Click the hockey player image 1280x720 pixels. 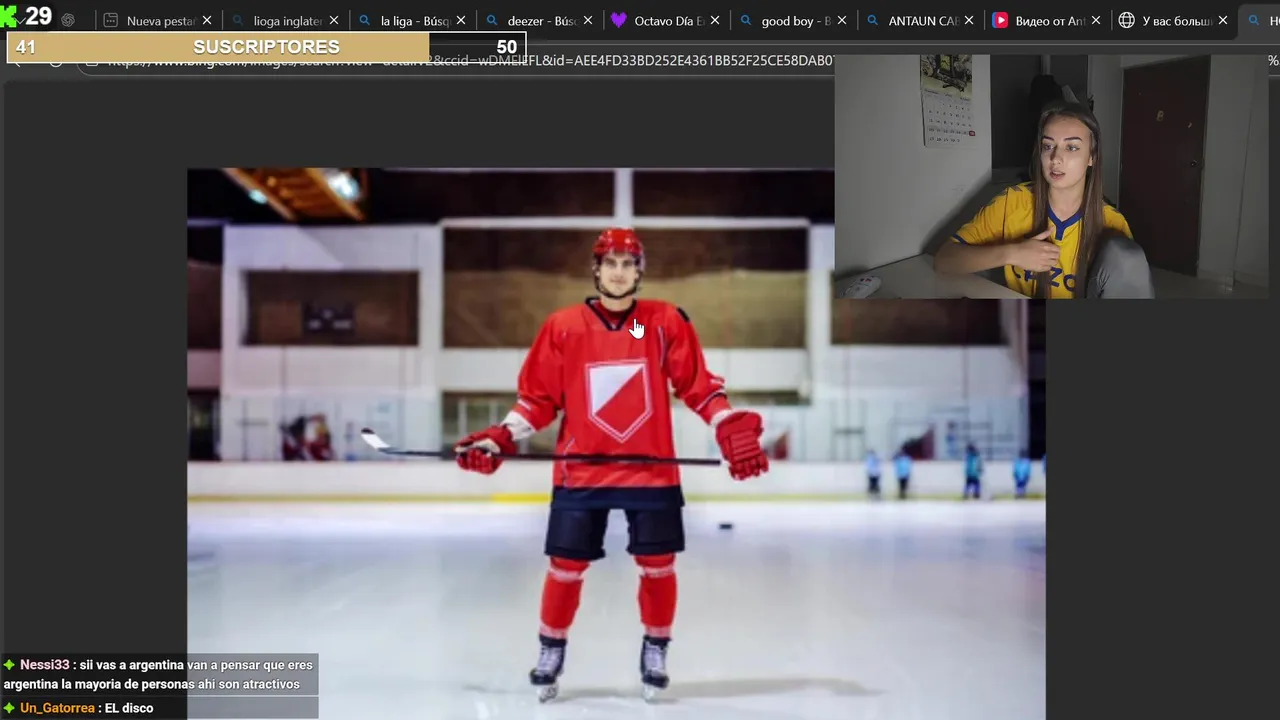pos(616,444)
